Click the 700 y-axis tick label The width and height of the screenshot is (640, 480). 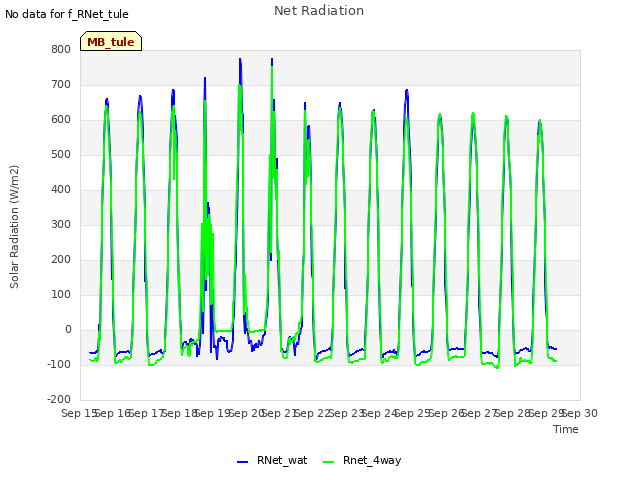[x=61, y=84]
